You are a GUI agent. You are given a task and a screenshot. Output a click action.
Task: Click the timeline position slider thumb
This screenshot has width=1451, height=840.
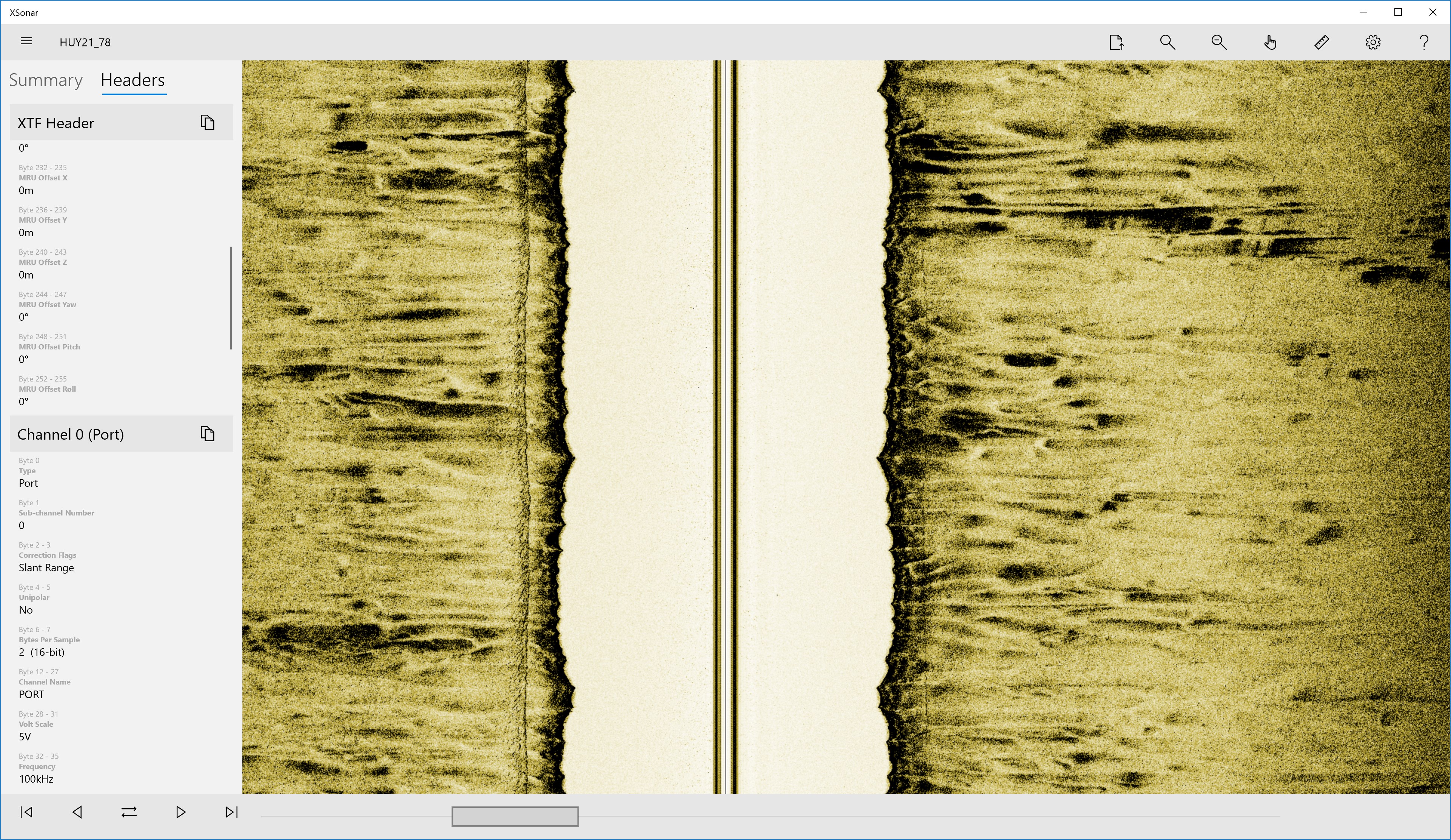click(515, 816)
